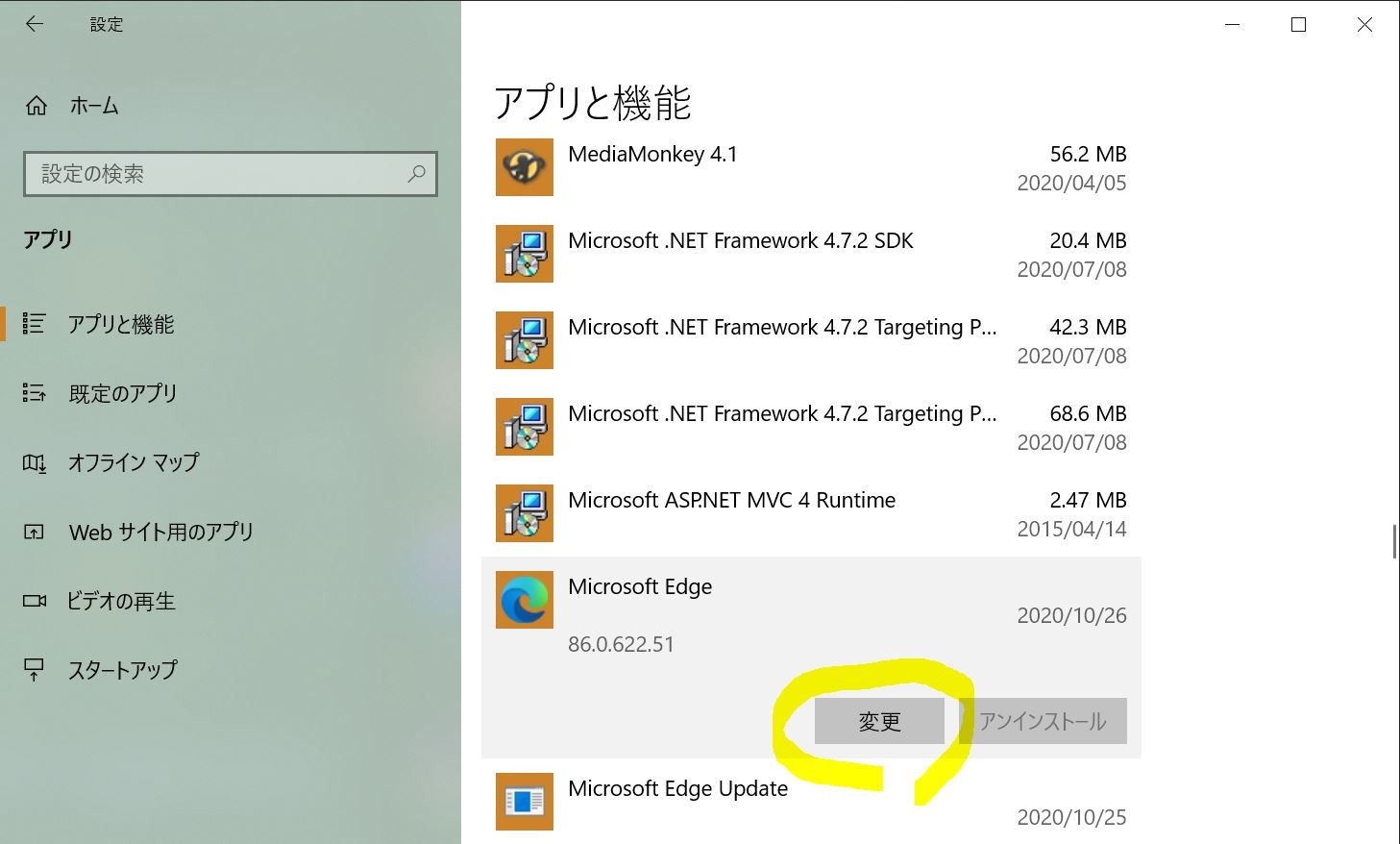Image resolution: width=1400 pixels, height=844 pixels.
Task: Open 既定のアプリ in the sidebar
Action: point(123,393)
